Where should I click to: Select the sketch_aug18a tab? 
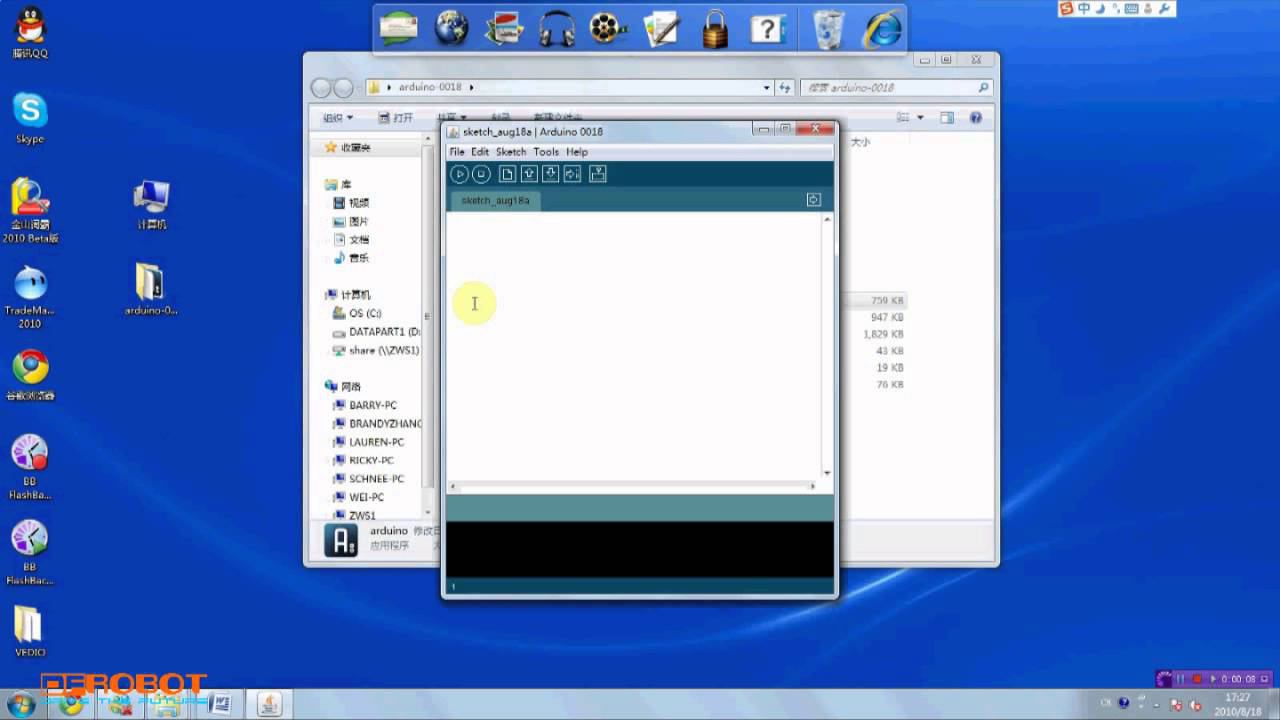[495, 200]
